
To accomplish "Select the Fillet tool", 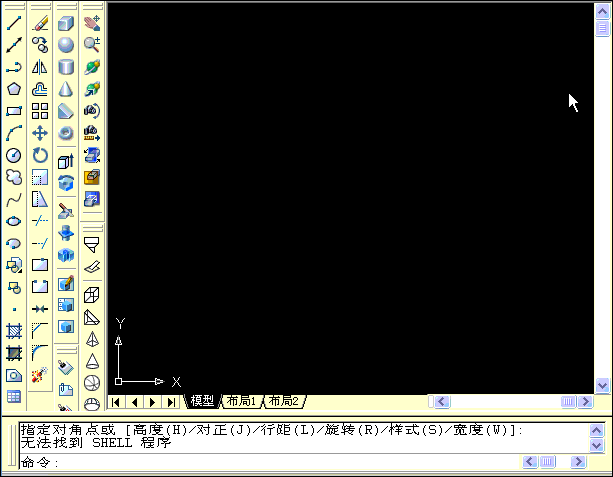I will click(40, 353).
